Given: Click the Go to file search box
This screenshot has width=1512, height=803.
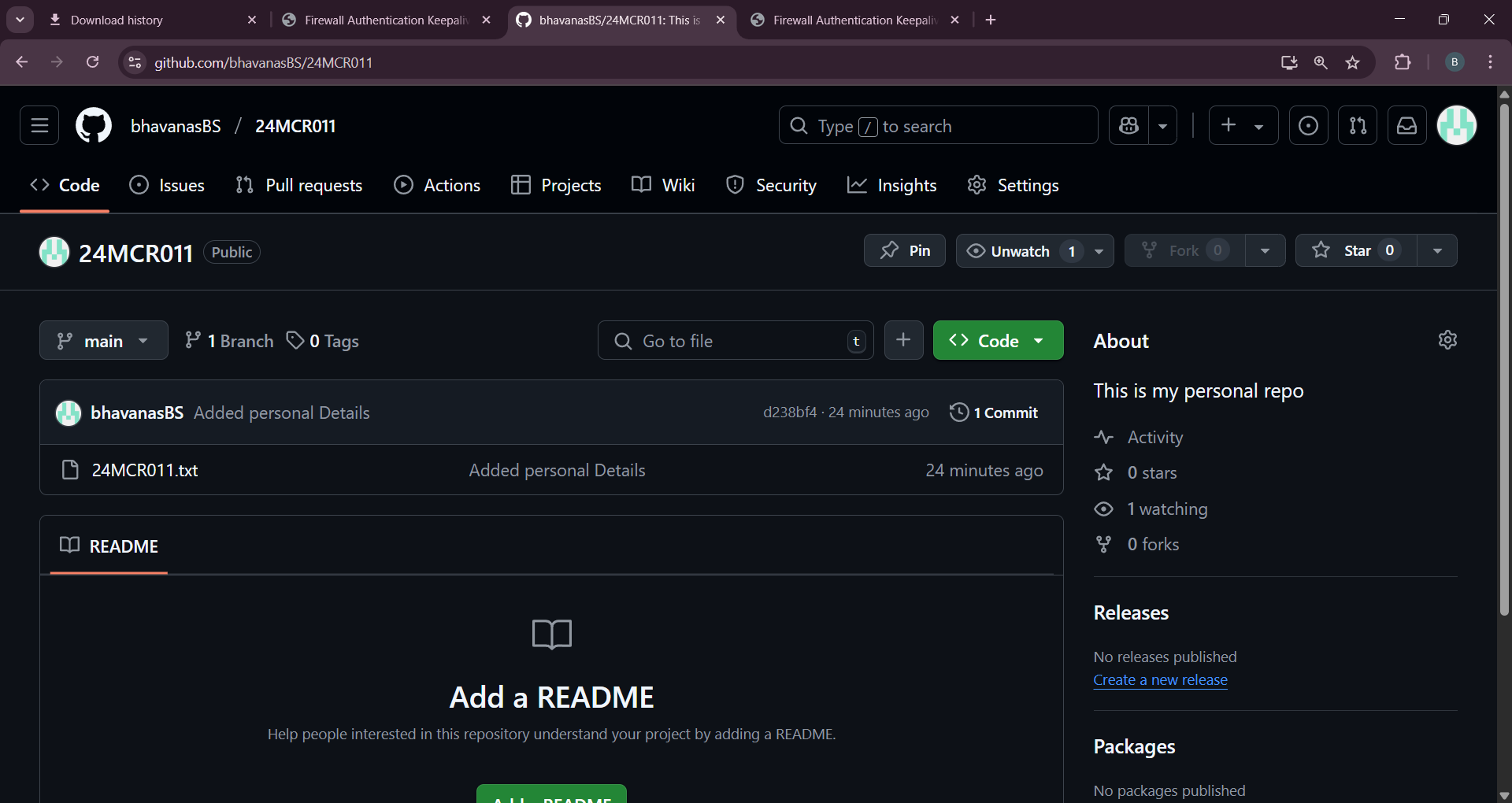Looking at the screenshot, I should pos(736,340).
